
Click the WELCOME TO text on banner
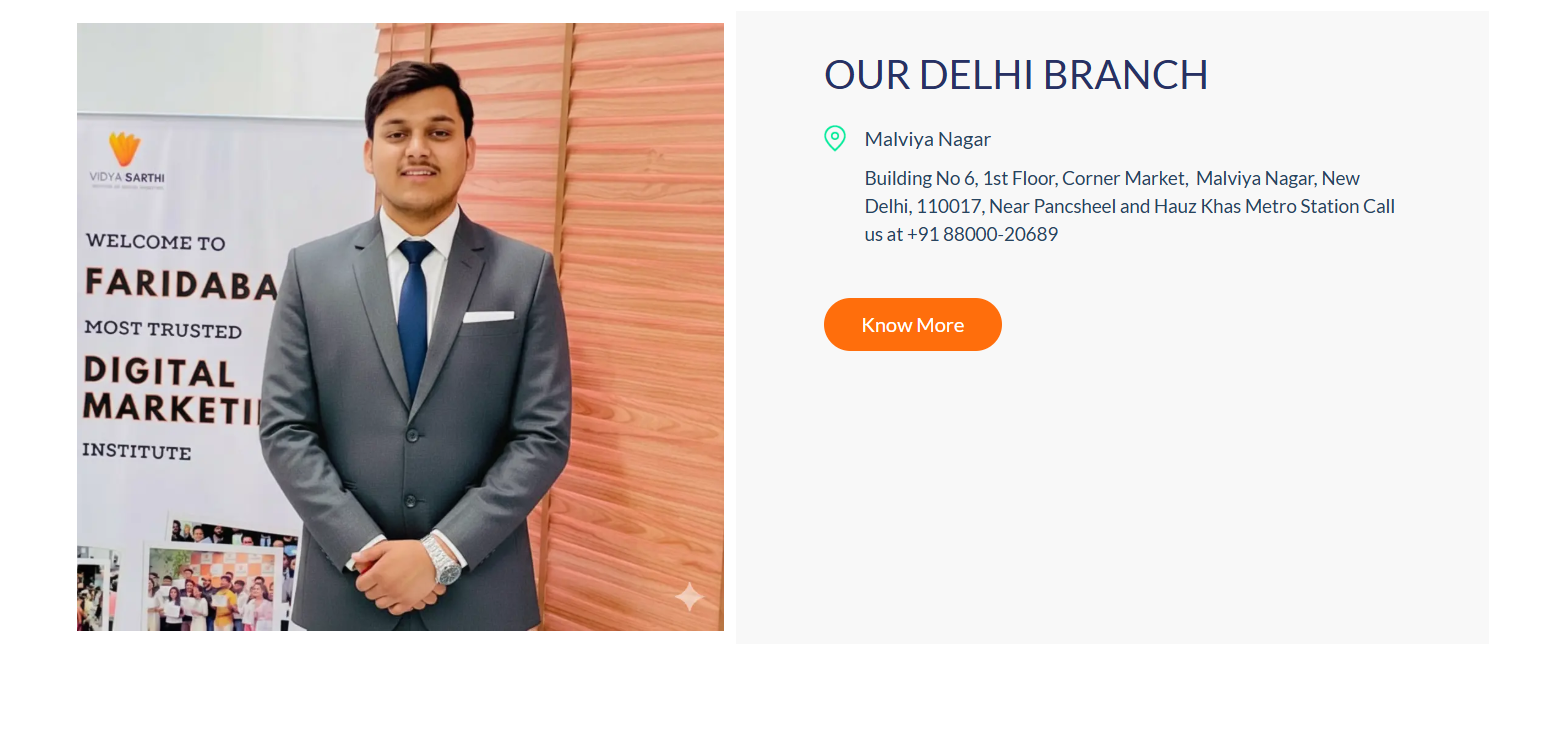(x=155, y=242)
